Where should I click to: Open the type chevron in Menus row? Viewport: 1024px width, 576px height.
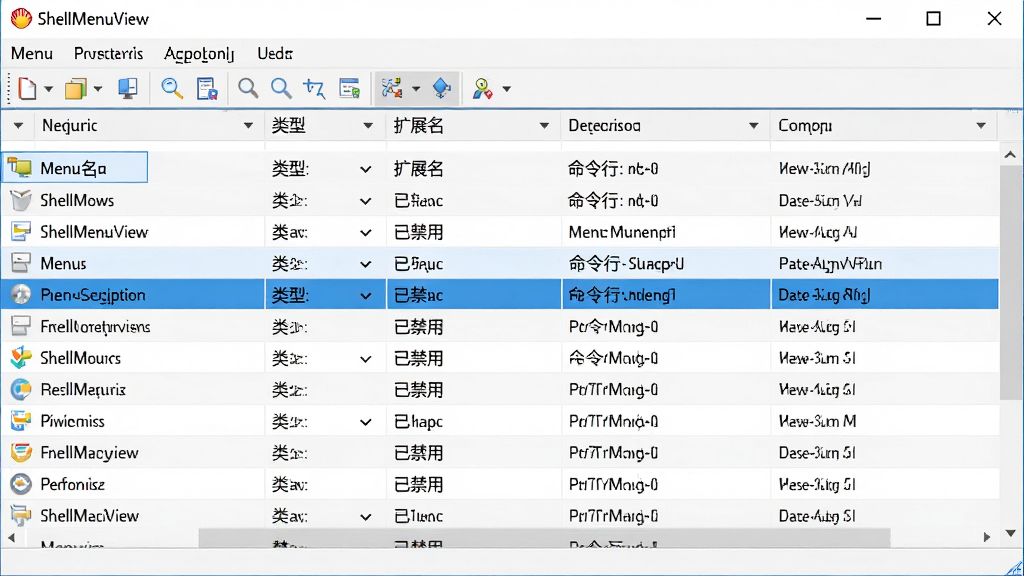366,264
